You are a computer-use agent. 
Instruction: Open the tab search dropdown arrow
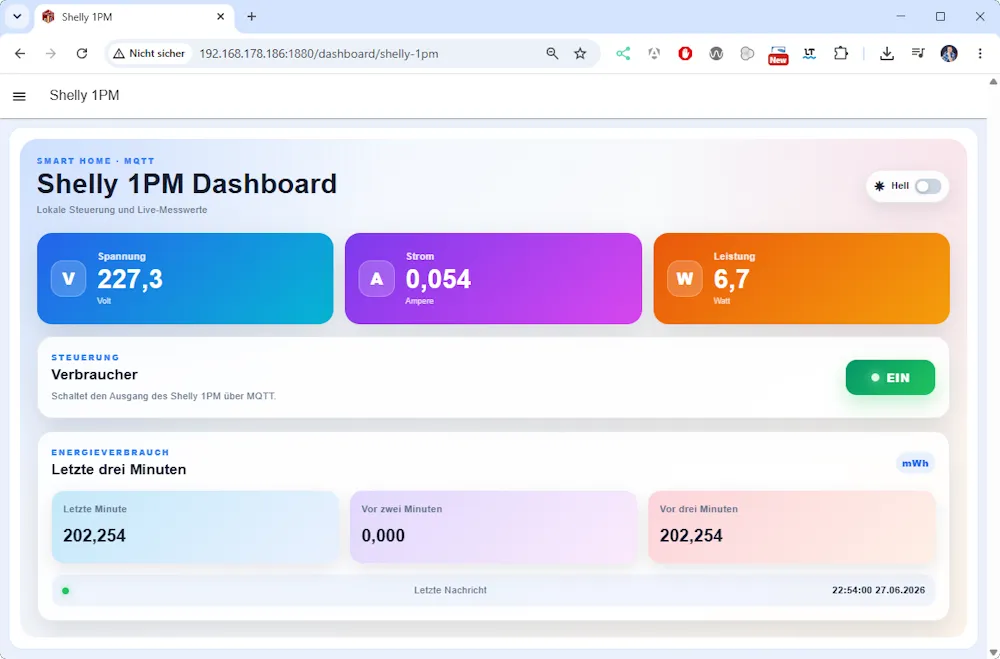coord(17,17)
